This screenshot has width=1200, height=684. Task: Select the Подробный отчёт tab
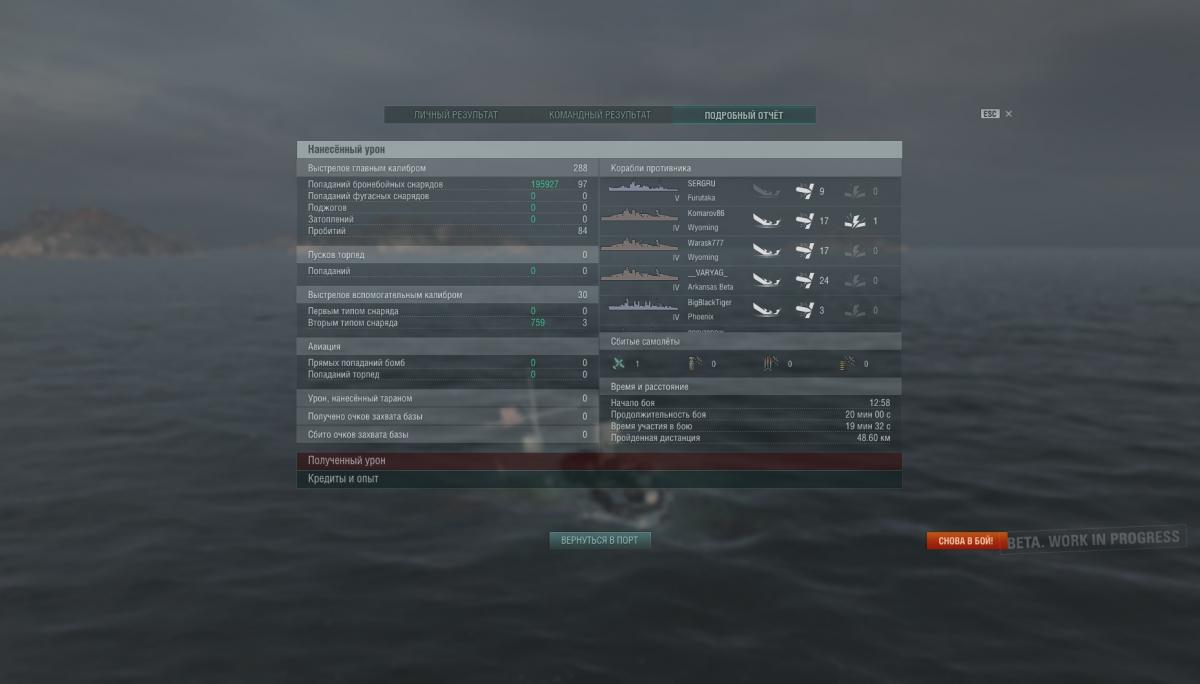(744, 115)
